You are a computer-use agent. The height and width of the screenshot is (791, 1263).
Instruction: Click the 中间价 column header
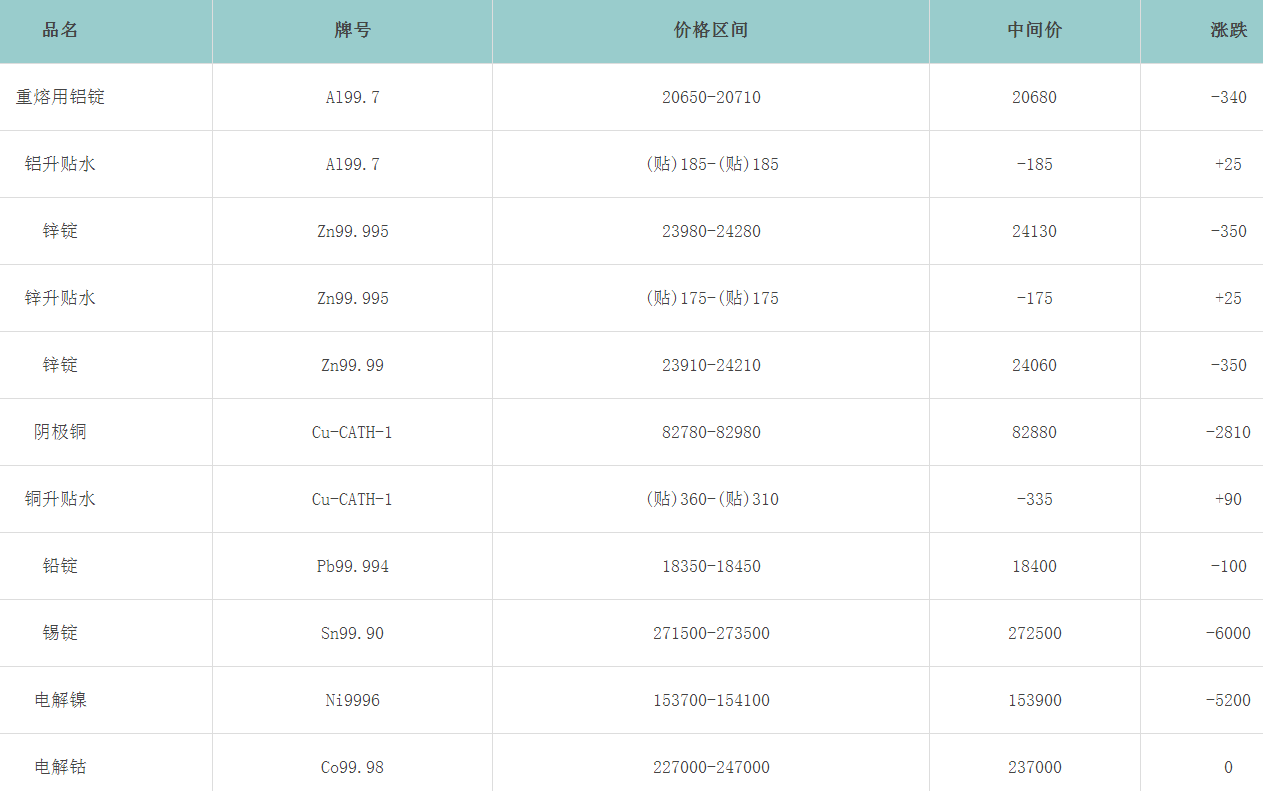(x=1034, y=30)
